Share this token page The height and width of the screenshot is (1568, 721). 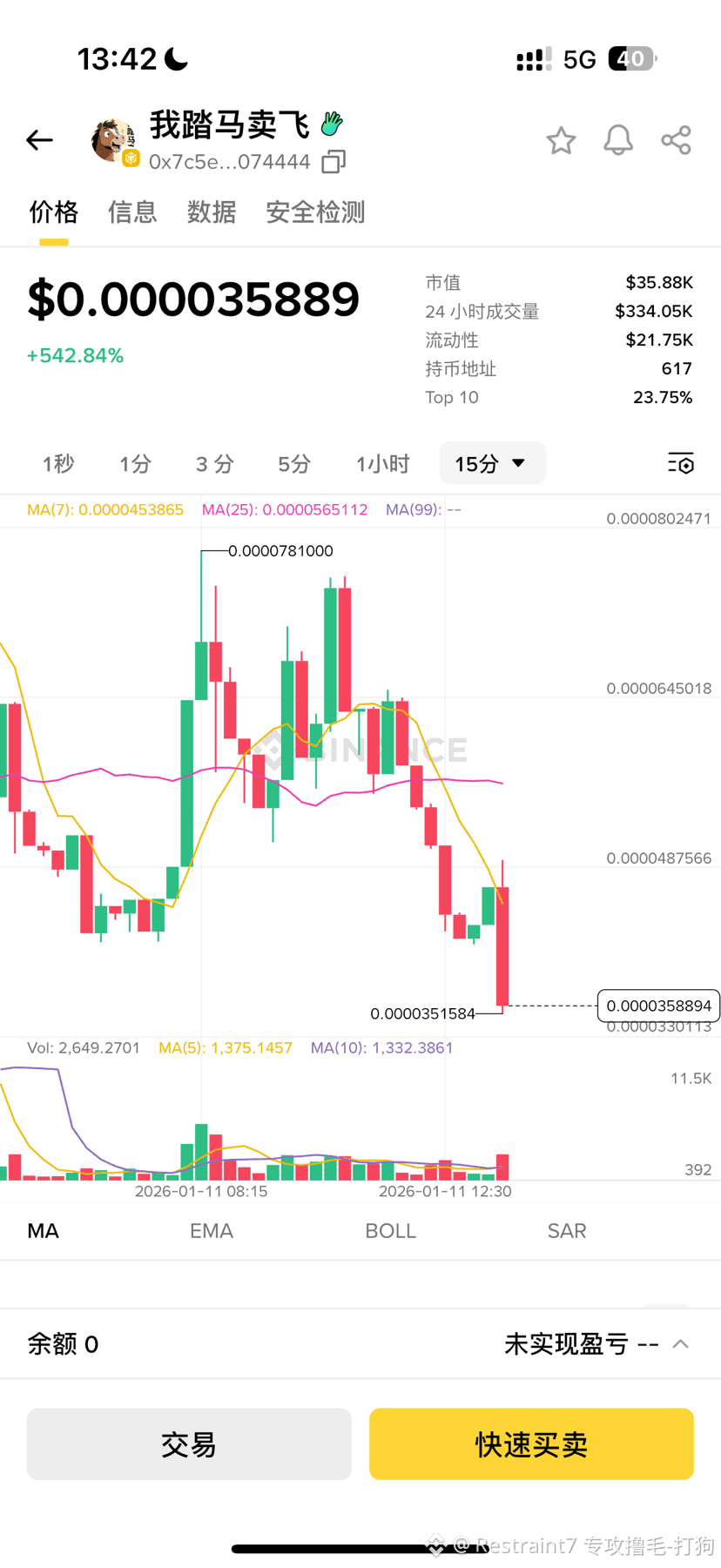pyautogui.click(x=676, y=140)
